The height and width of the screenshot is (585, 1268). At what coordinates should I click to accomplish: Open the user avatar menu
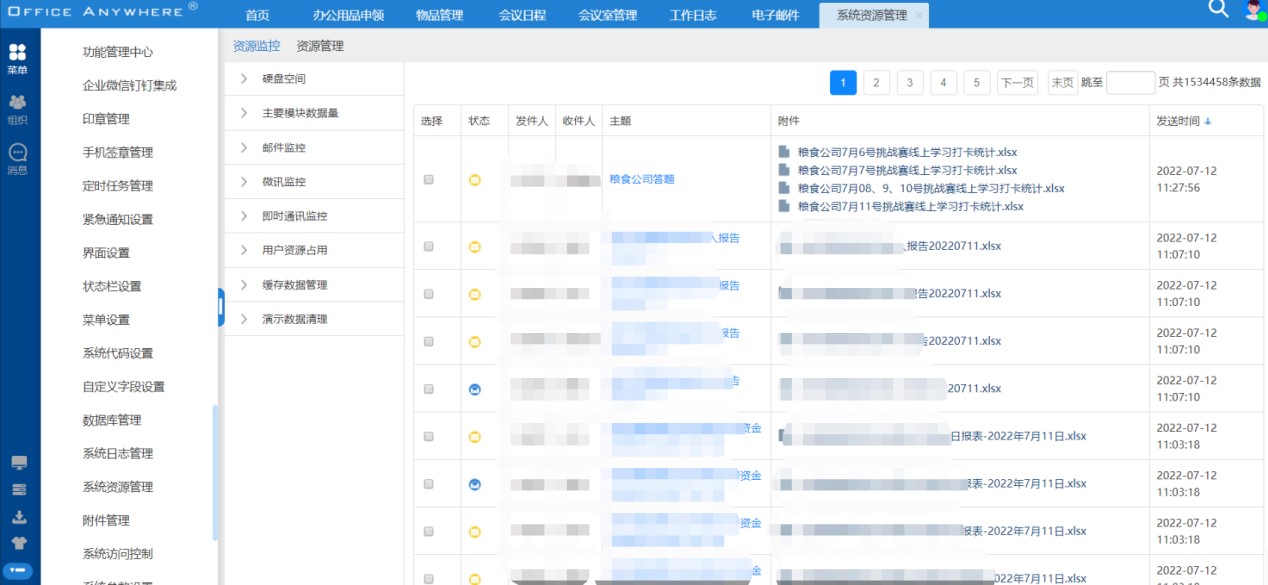1254,10
